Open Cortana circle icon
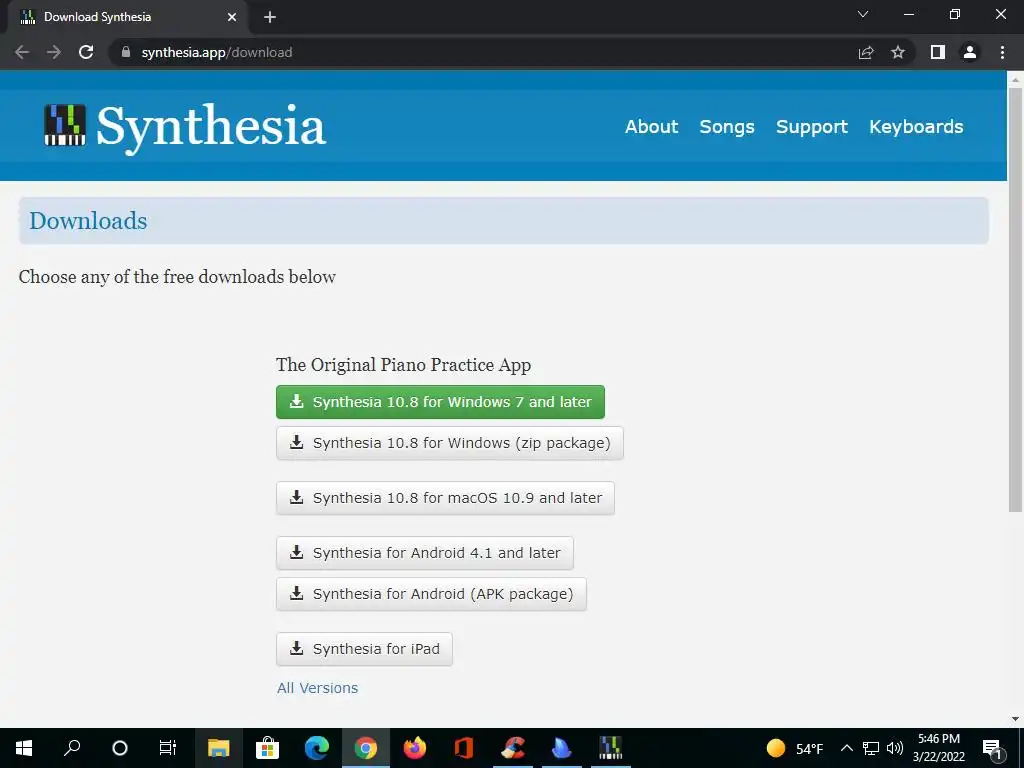 [120, 748]
